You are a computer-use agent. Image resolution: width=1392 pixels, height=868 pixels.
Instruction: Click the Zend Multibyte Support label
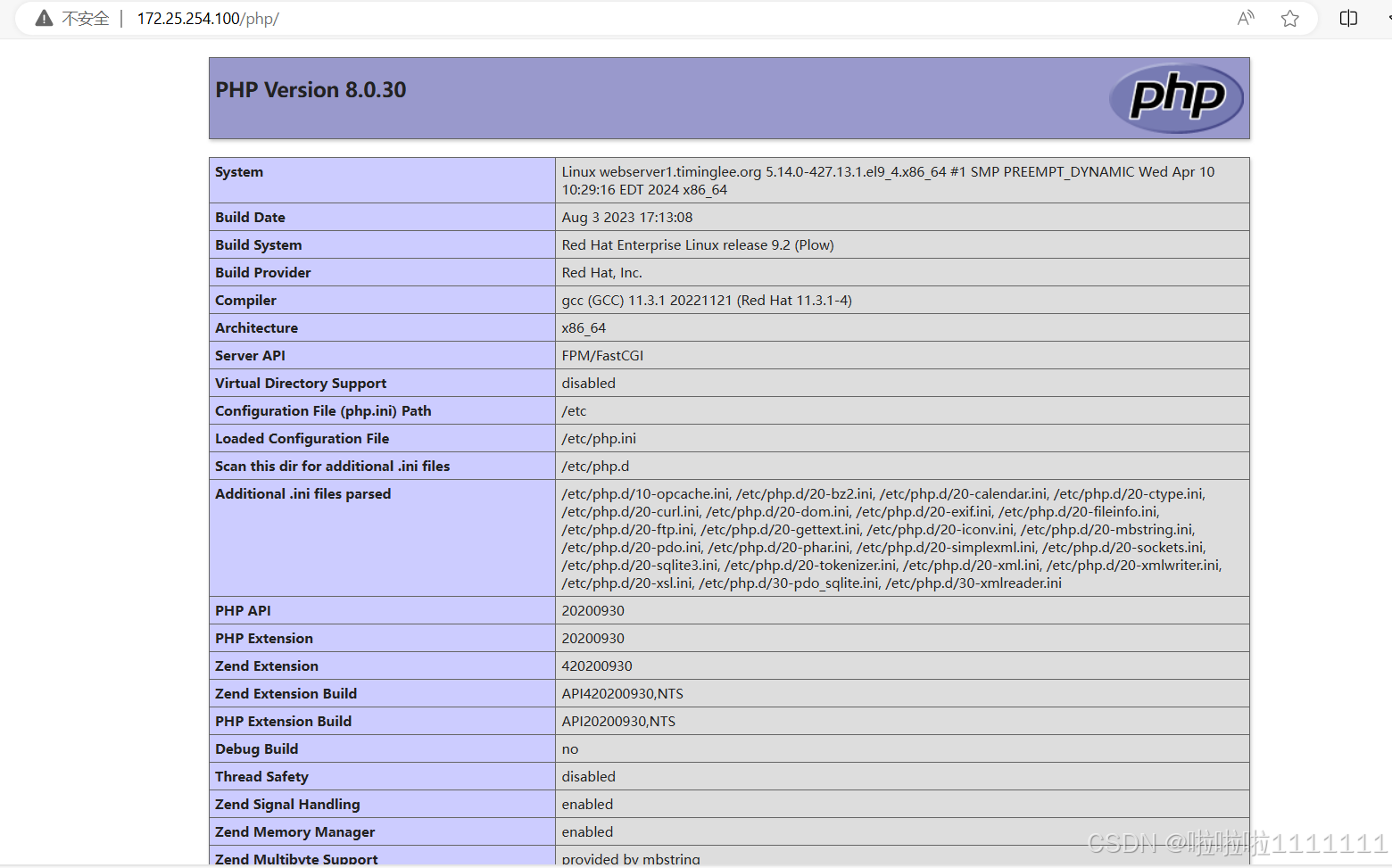296,859
